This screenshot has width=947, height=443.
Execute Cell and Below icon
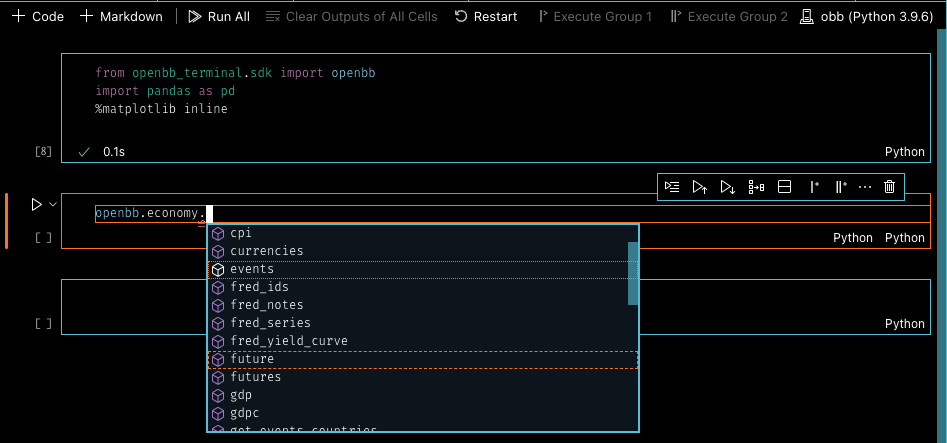pyautogui.click(x=728, y=187)
